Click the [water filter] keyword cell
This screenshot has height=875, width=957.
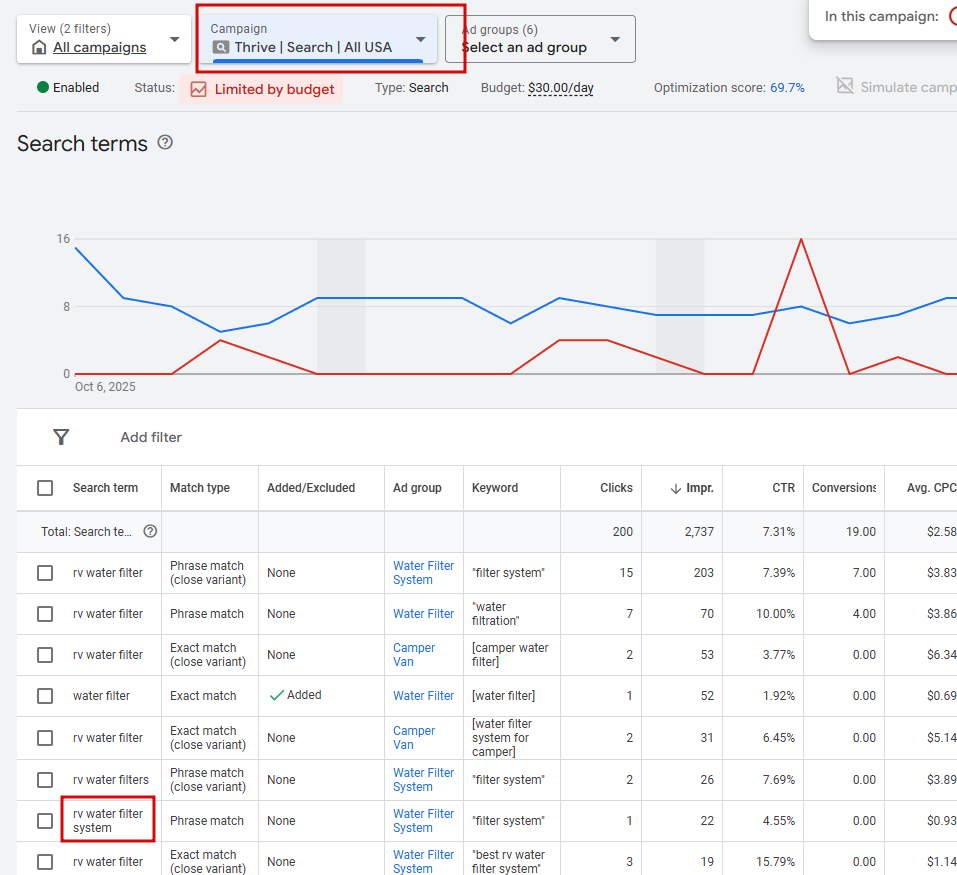[x=503, y=696]
